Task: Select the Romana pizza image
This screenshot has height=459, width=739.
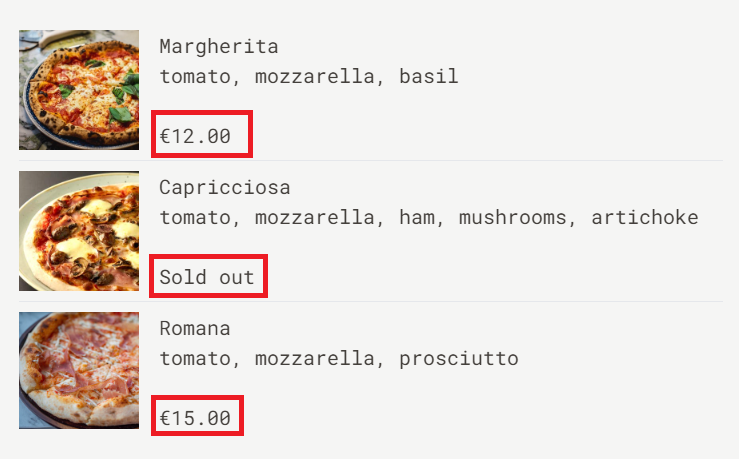Action: pyautogui.click(x=79, y=371)
